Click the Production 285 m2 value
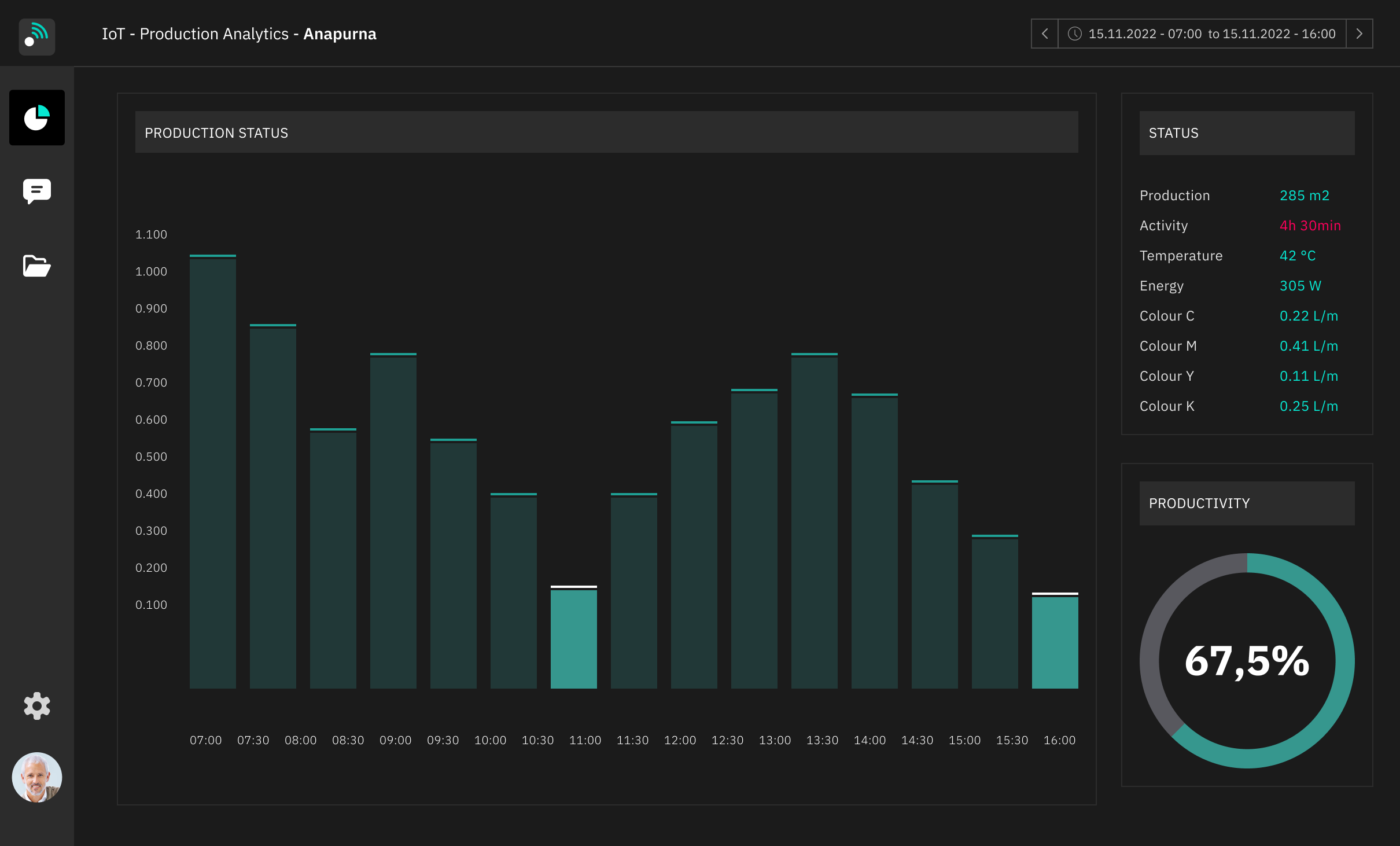The image size is (1400, 846). pyautogui.click(x=1304, y=196)
